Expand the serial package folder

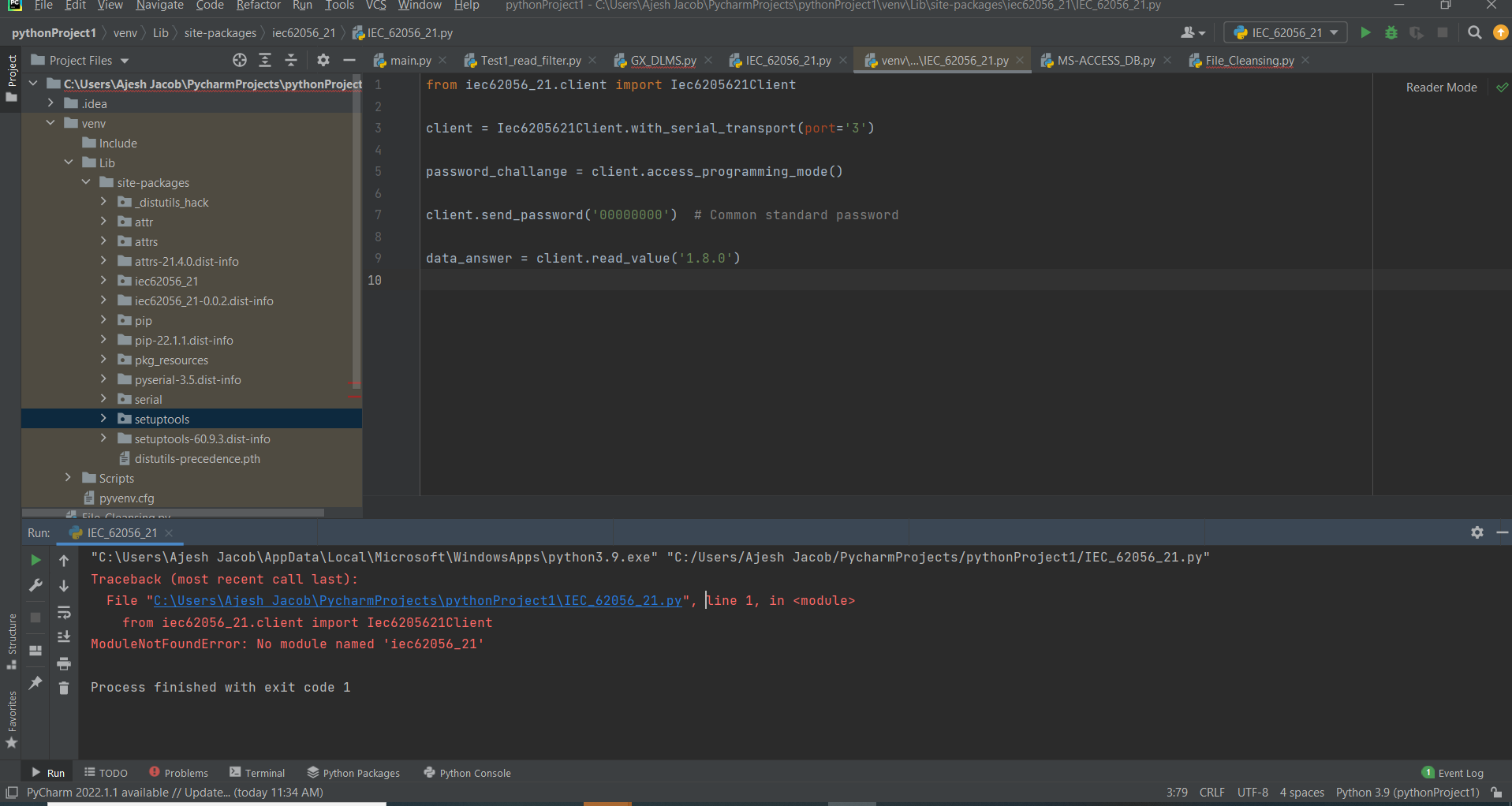[103, 399]
